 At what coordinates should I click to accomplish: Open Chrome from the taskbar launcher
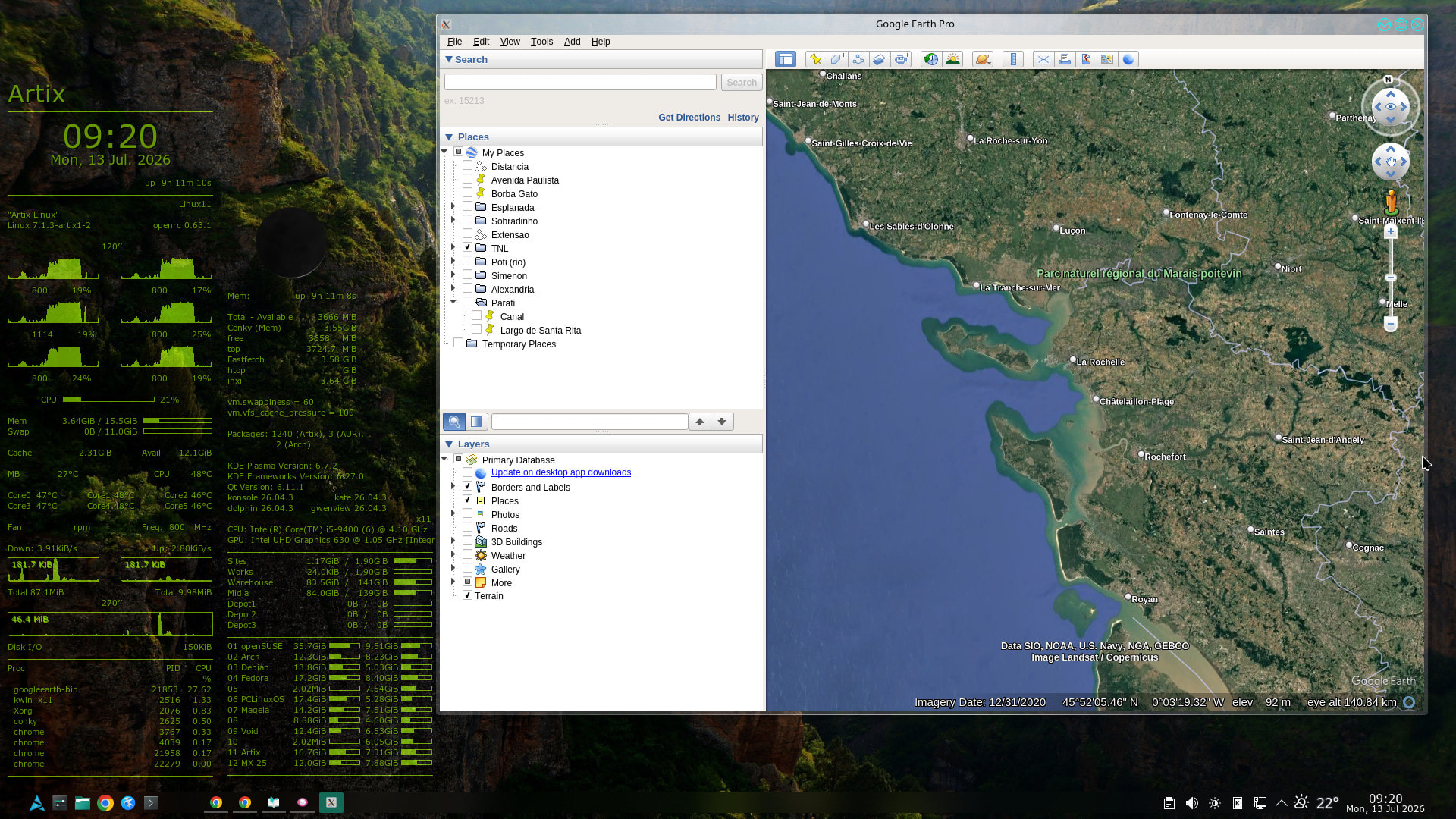point(105,803)
